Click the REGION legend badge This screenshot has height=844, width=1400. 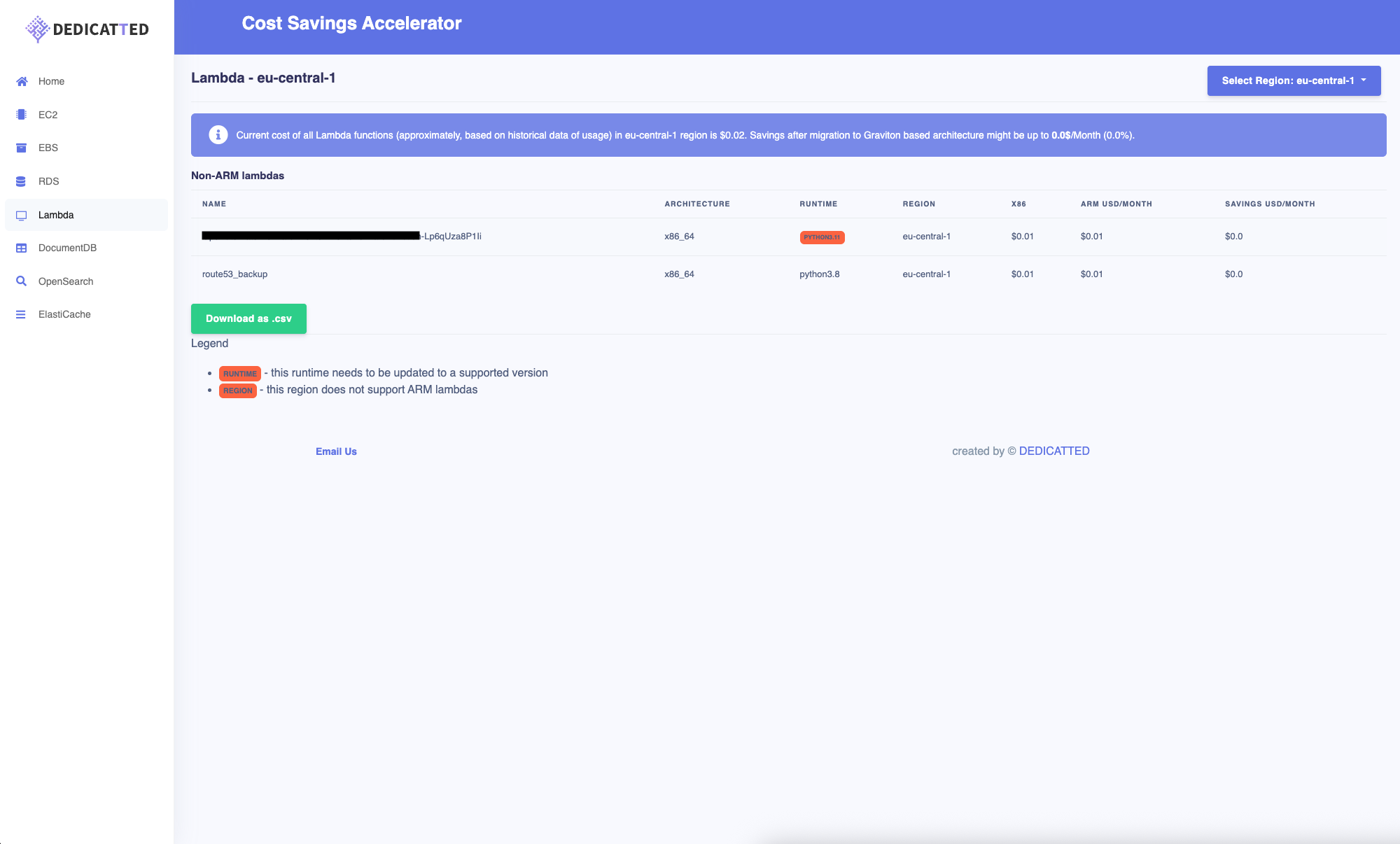(238, 391)
